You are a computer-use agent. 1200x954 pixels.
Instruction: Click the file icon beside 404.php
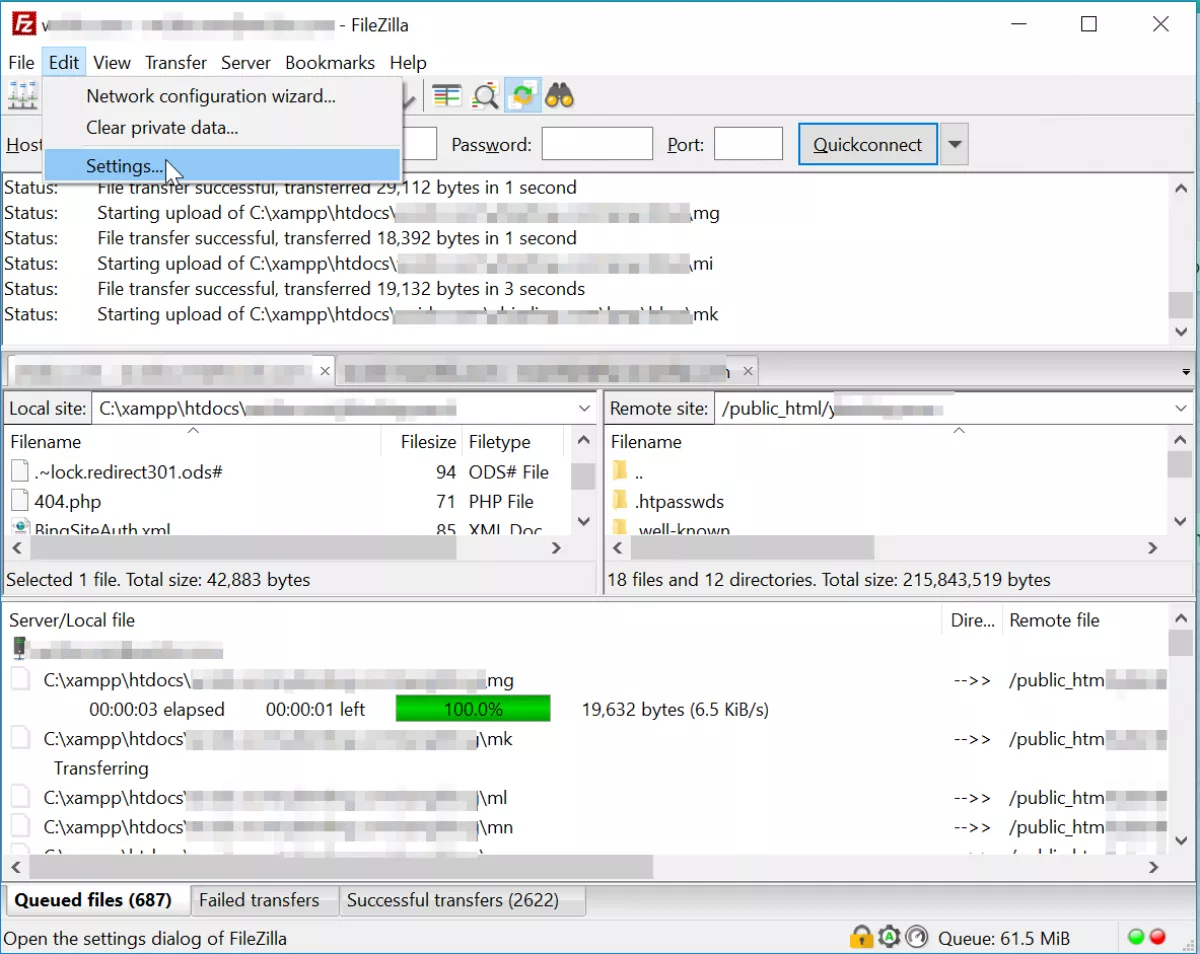pyautogui.click(x=20, y=501)
